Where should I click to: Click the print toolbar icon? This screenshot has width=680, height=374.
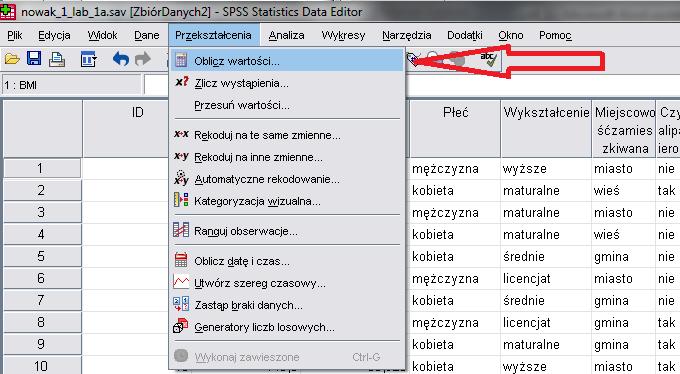[57, 59]
